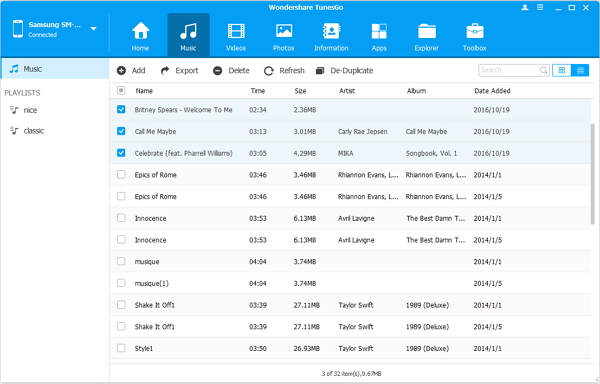
Task: Uncheck Celebrate (feat. Pharrell Williams) checkbox
Action: [x=121, y=153]
